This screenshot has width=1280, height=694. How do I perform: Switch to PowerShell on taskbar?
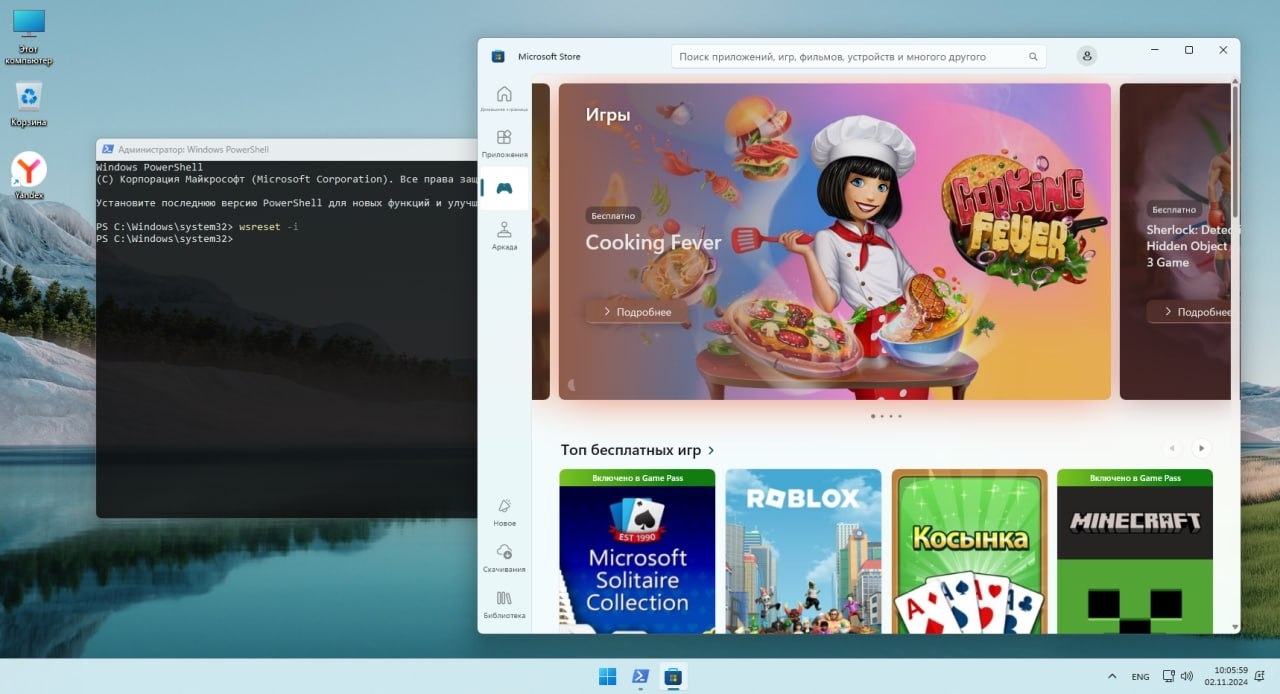point(640,677)
